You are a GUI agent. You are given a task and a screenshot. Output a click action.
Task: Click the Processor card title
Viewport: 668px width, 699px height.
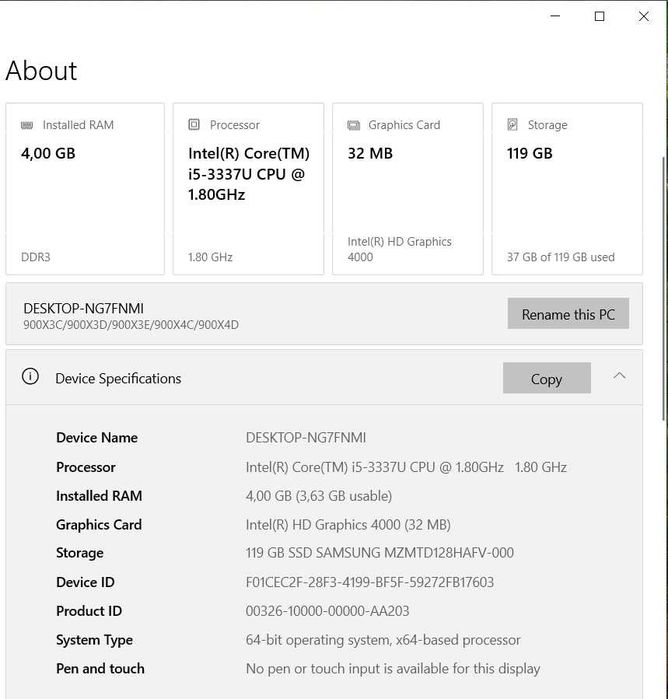[235, 125]
